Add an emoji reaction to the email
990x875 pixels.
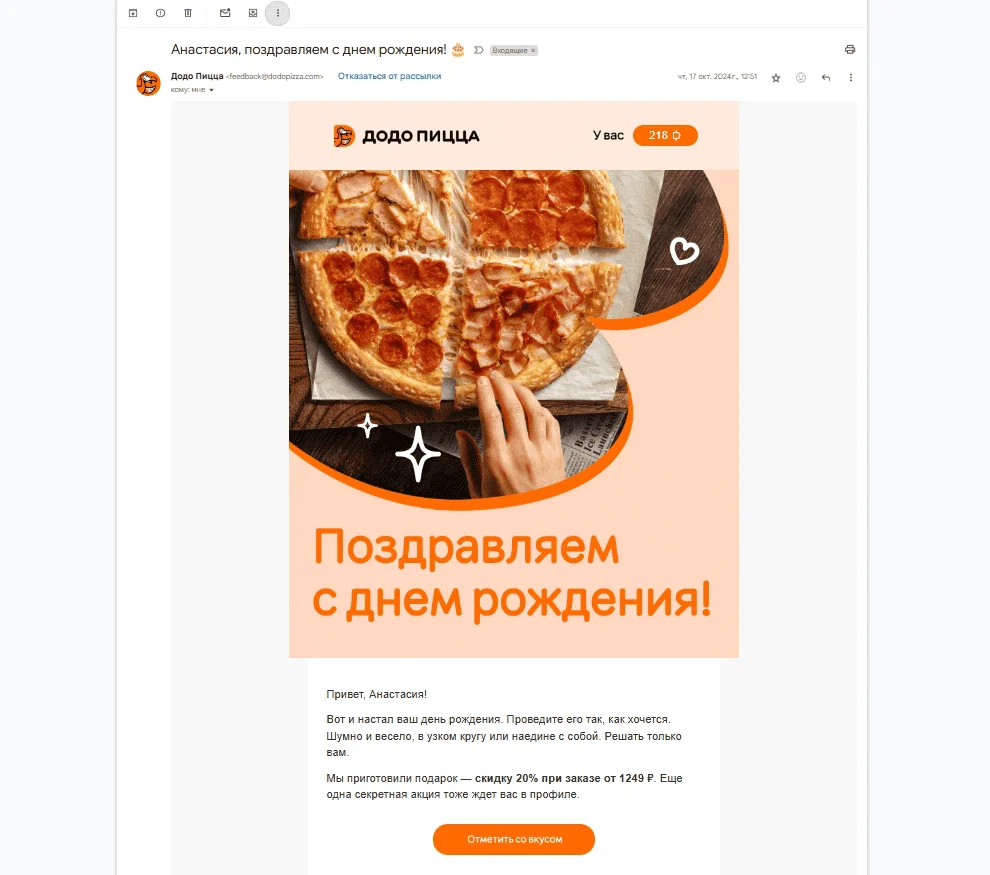coord(801,78)
